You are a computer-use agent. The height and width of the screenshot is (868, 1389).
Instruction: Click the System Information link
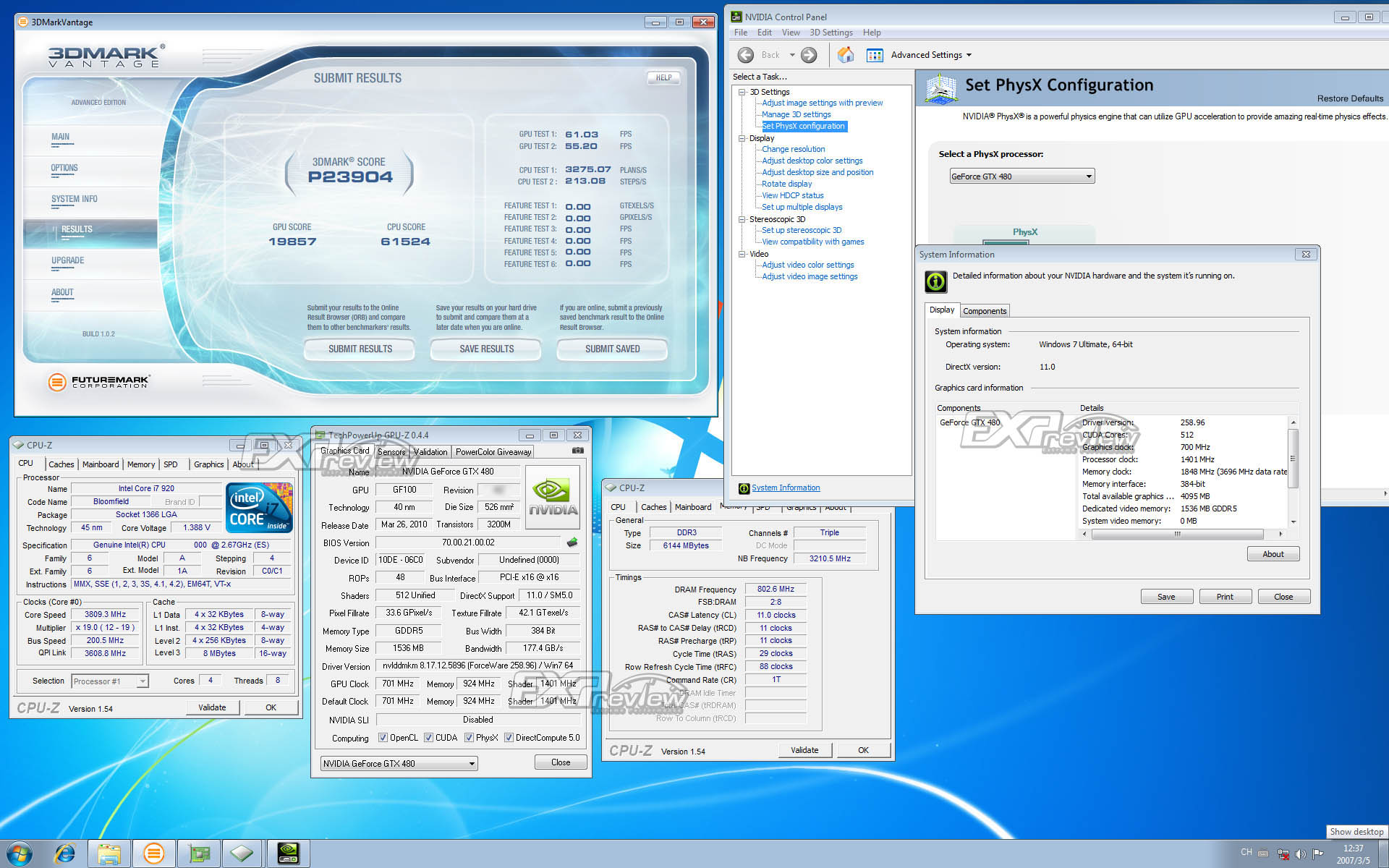pyautogui.click(x=786, y=488)
